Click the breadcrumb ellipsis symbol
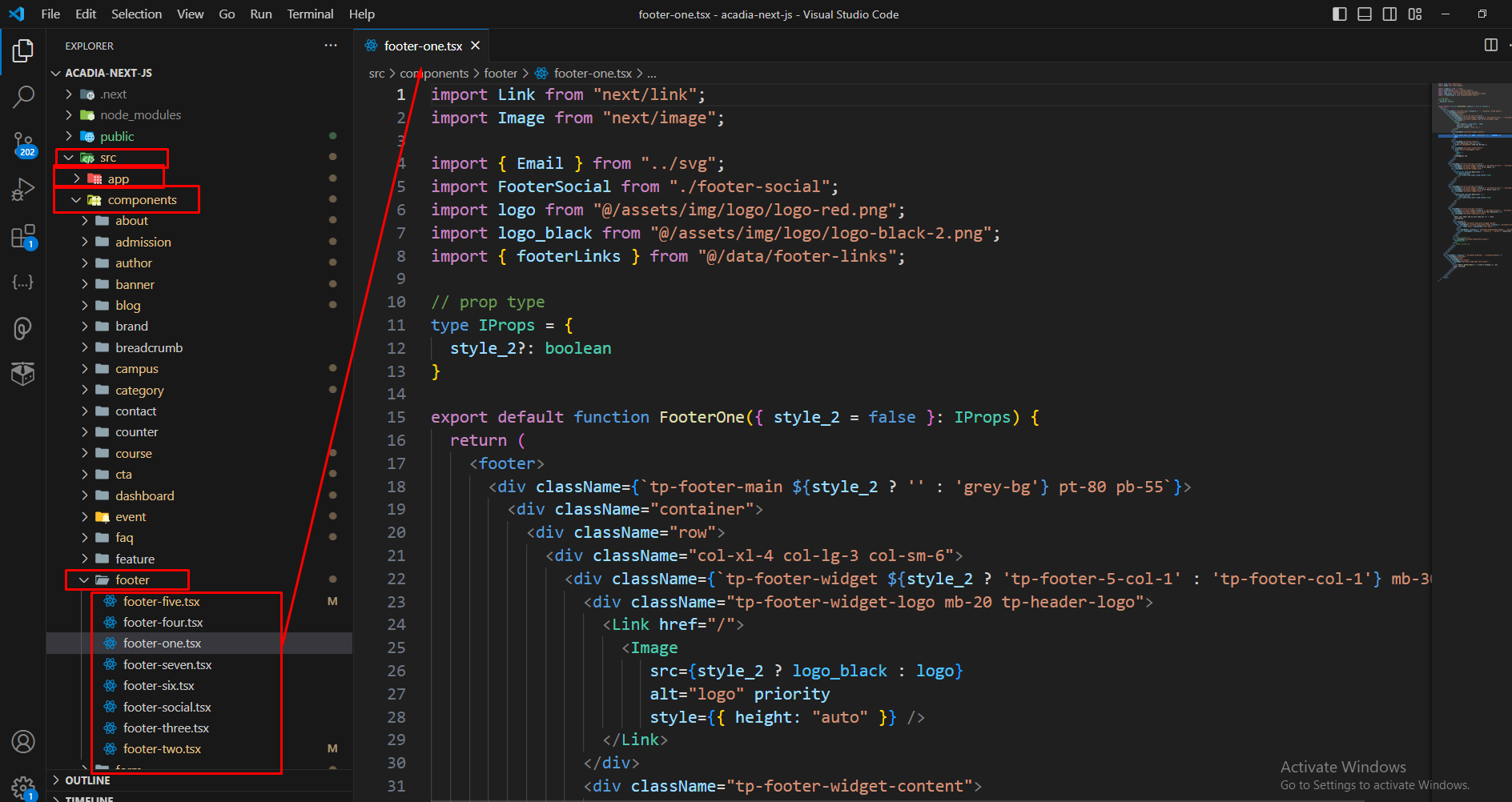Image resolution: width=1512 pixels, height=802 pixels. coord(652,73)
